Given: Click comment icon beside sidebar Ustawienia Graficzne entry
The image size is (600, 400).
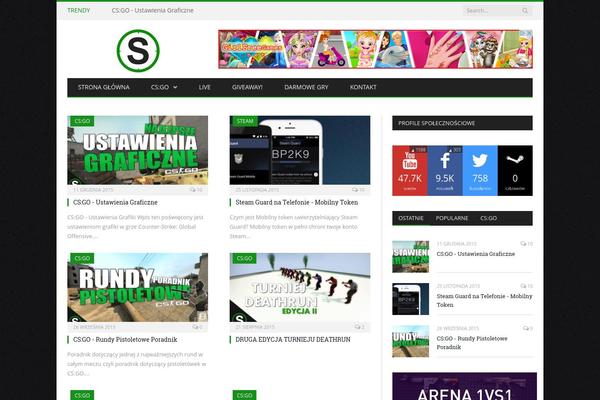Looking at the screenshot, I should click(x=523, y=243).
